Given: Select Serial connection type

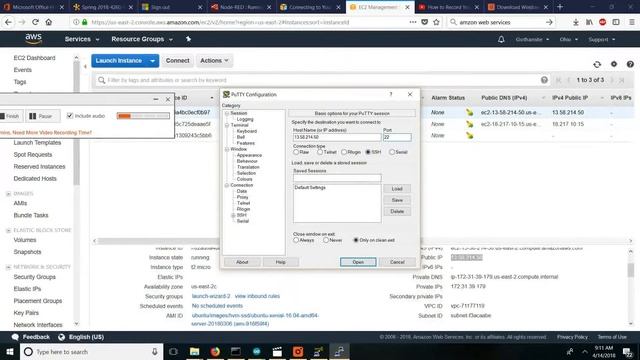Looking at the screenshot, I should pos(392,152).
